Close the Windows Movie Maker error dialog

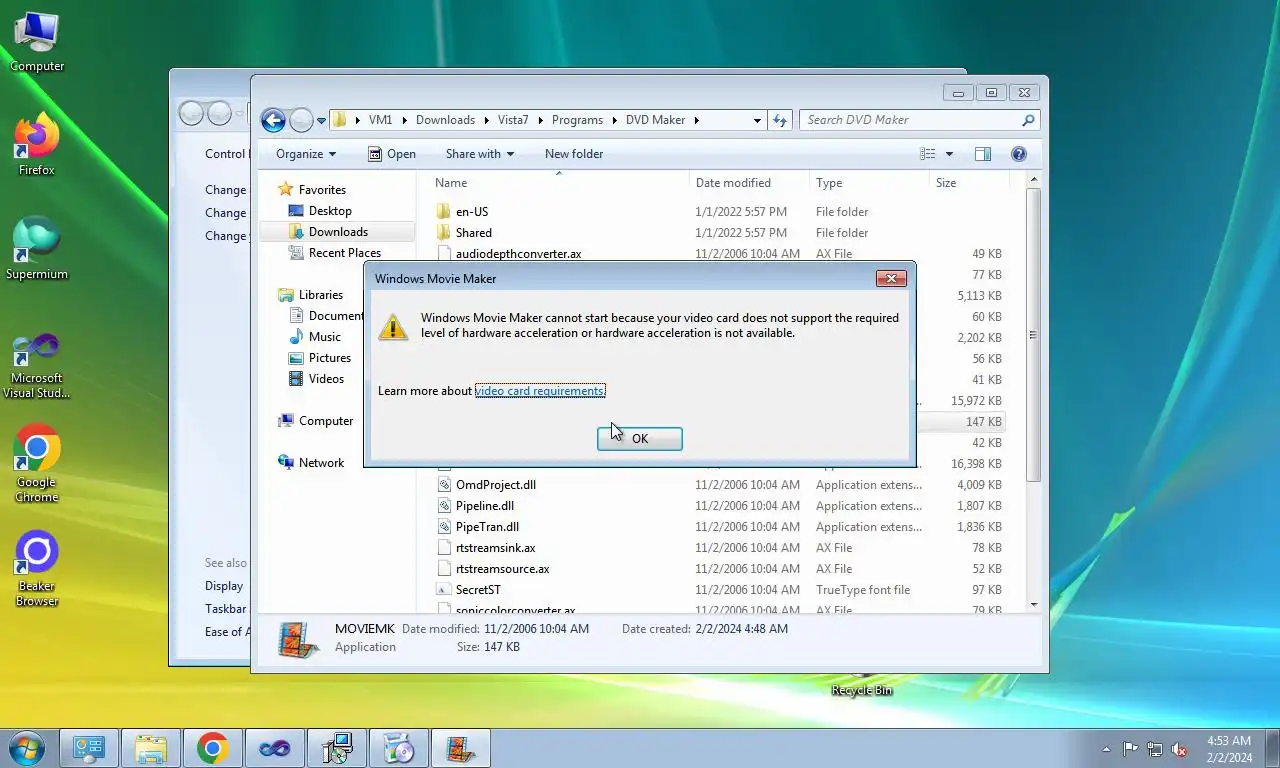tap(890, 278)
